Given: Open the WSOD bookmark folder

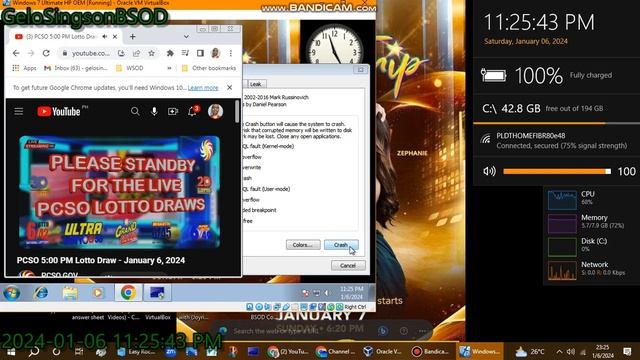Looking at the screenshot, I should click(129, 68).
